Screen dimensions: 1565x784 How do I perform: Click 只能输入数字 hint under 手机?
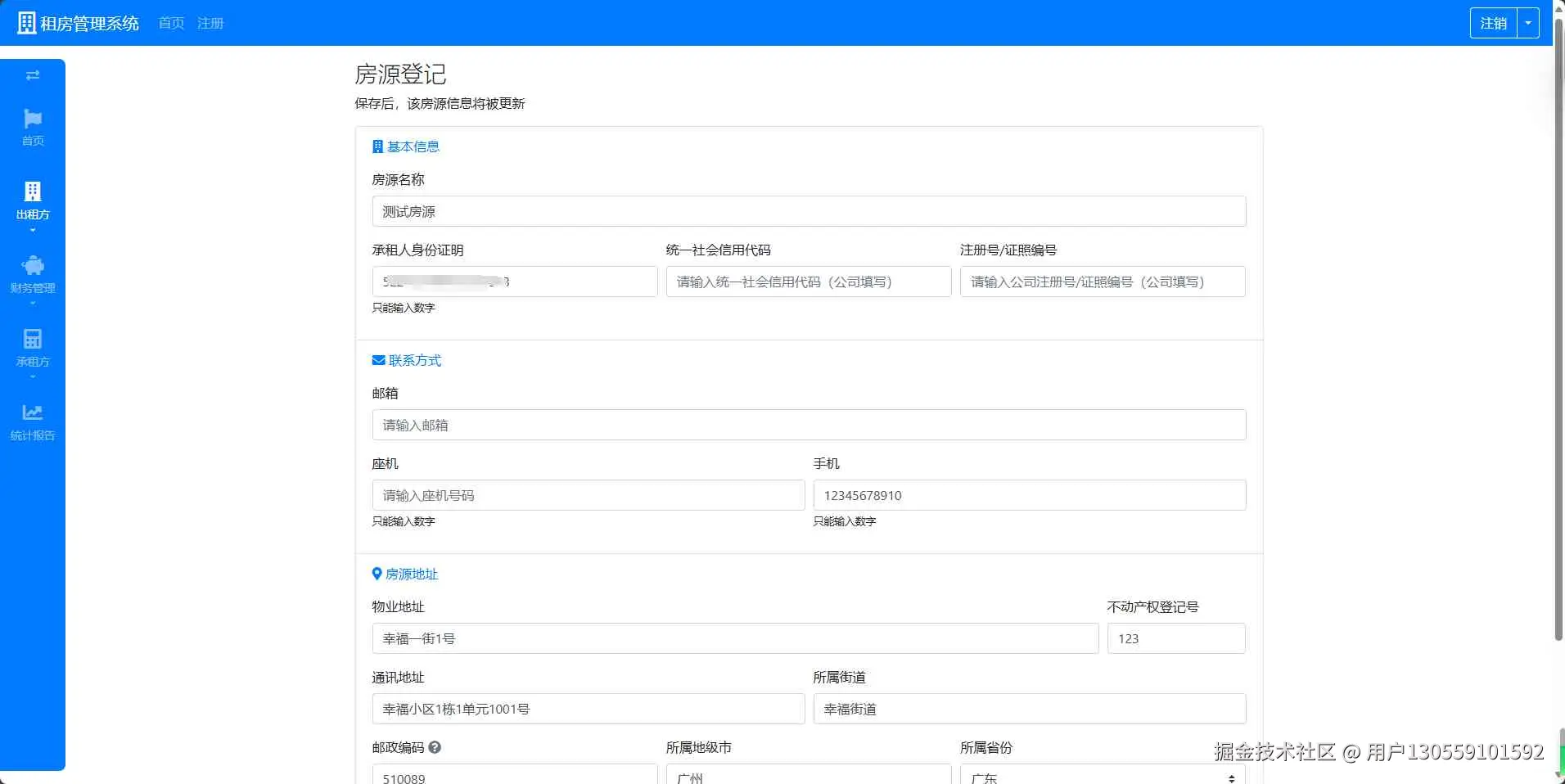pyautogui.click(x=845, y=521)
